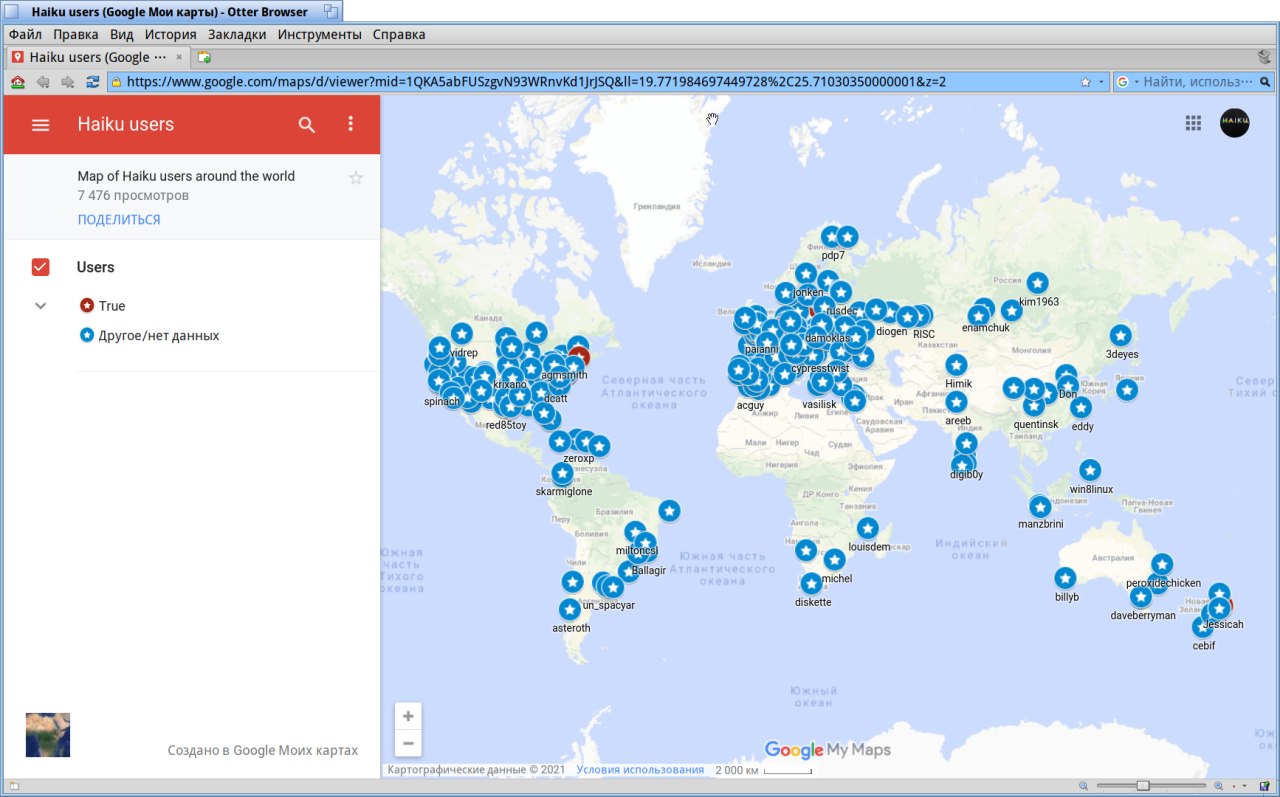The width and height of the screenshot is (1280, 797).
Task: Select the cebif map marker
Action: (x=1203, y=628)
